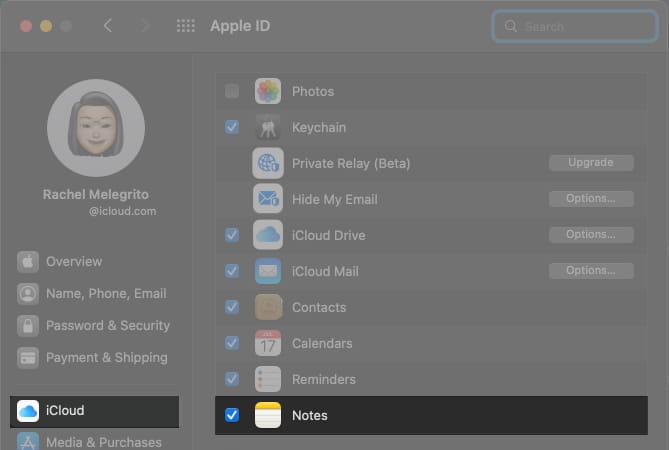Show all preferences with the grid icon
Image resolution: width=669 pixels, height=450 pixels.
tap(186, 26)
